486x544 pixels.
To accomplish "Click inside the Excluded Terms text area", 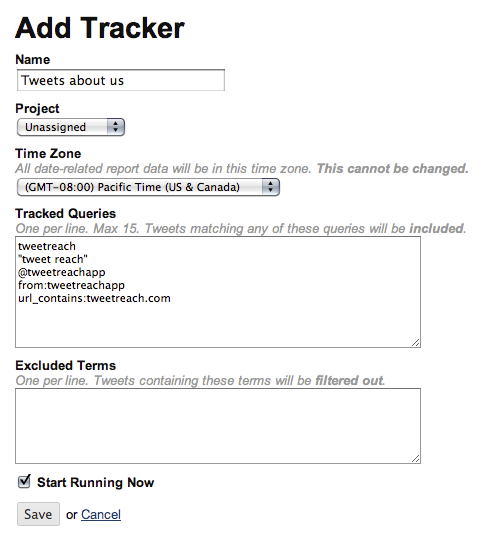I will [x=218, y=426].
